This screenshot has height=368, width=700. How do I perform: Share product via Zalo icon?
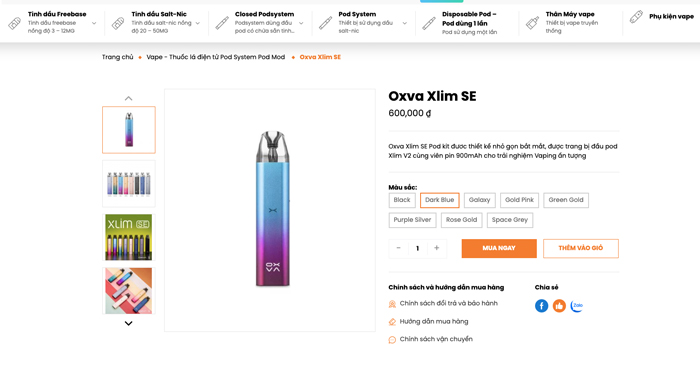tap(577, 306)
